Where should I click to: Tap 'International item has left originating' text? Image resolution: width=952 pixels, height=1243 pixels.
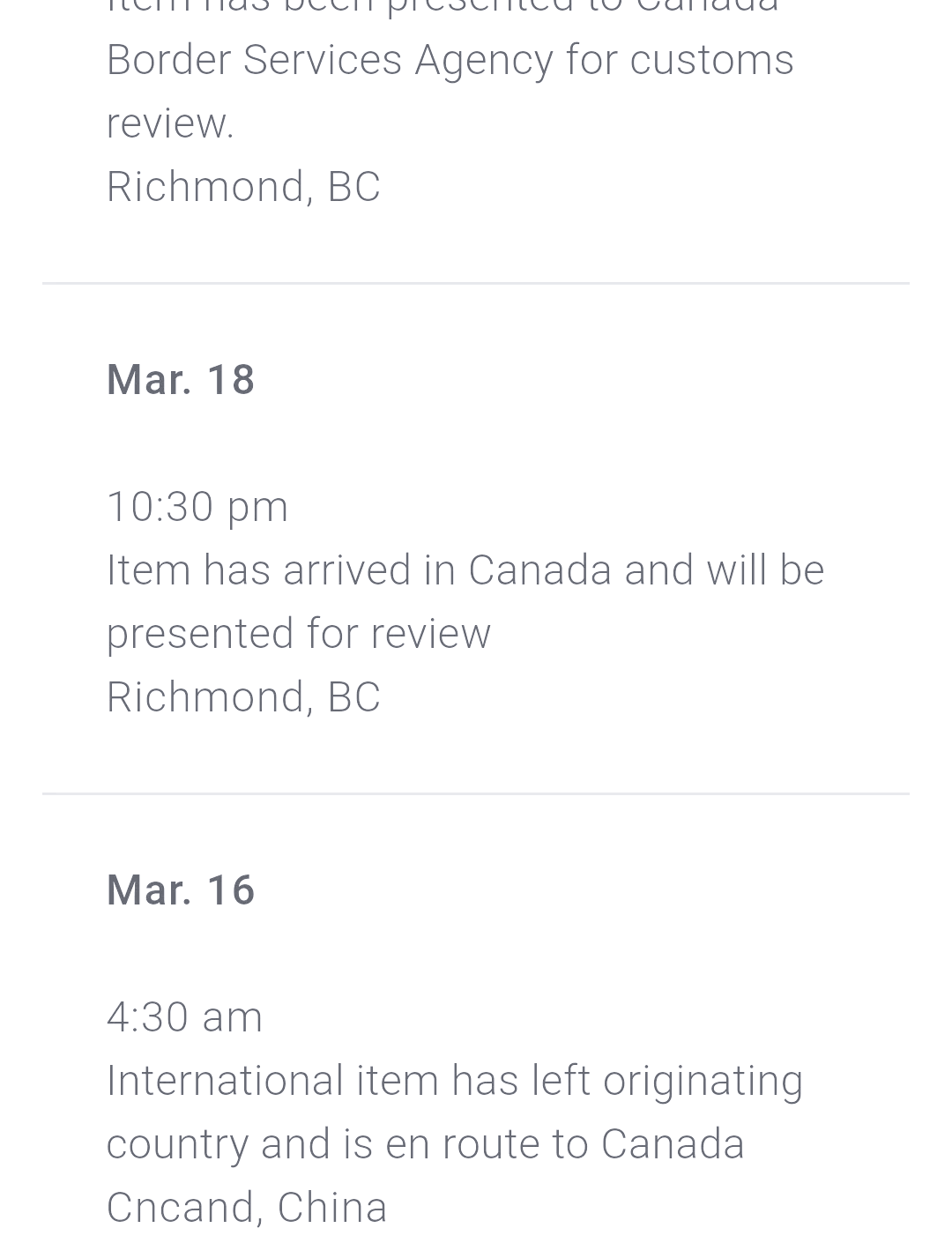pyautogui.click(x=455, y=1081)
